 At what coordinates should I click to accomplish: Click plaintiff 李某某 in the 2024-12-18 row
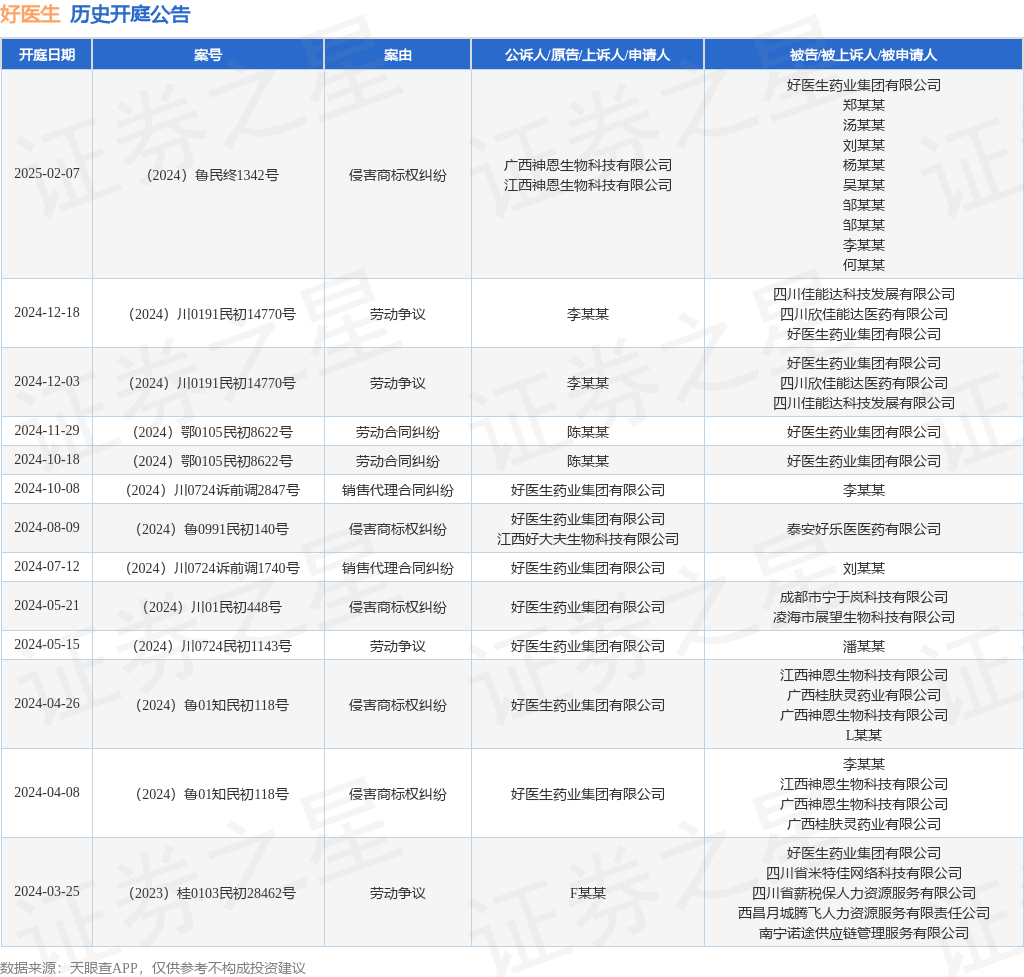coord(588,314)
